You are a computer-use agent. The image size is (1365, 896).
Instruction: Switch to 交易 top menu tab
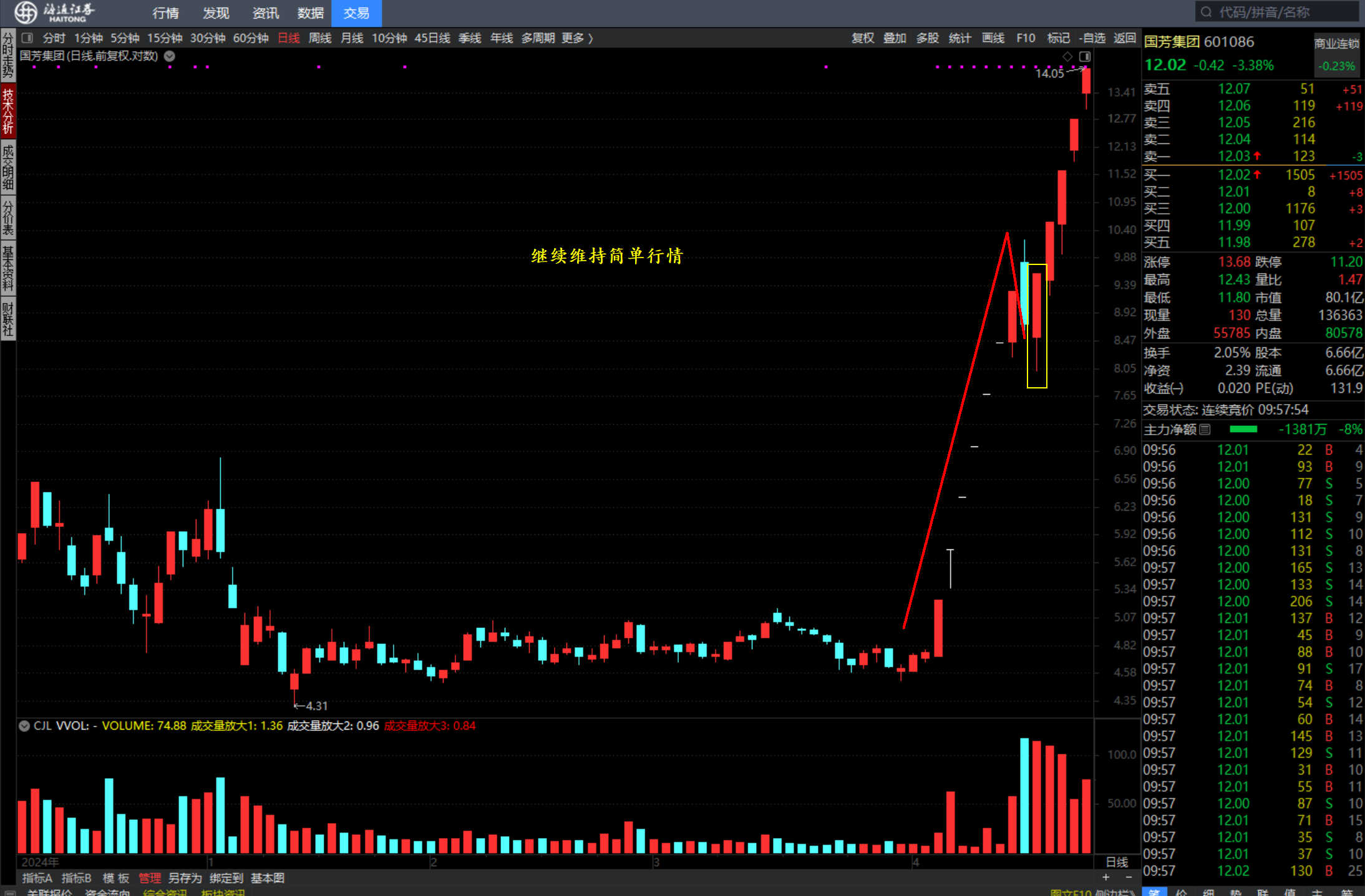click(356, 13)
